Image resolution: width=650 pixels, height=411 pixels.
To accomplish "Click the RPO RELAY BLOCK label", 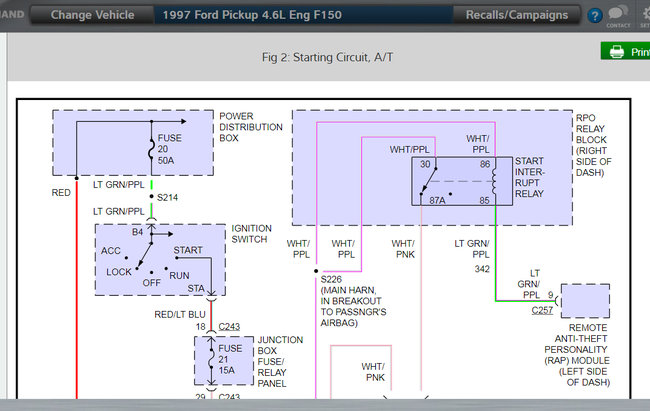I will click(x=593, y=145).
